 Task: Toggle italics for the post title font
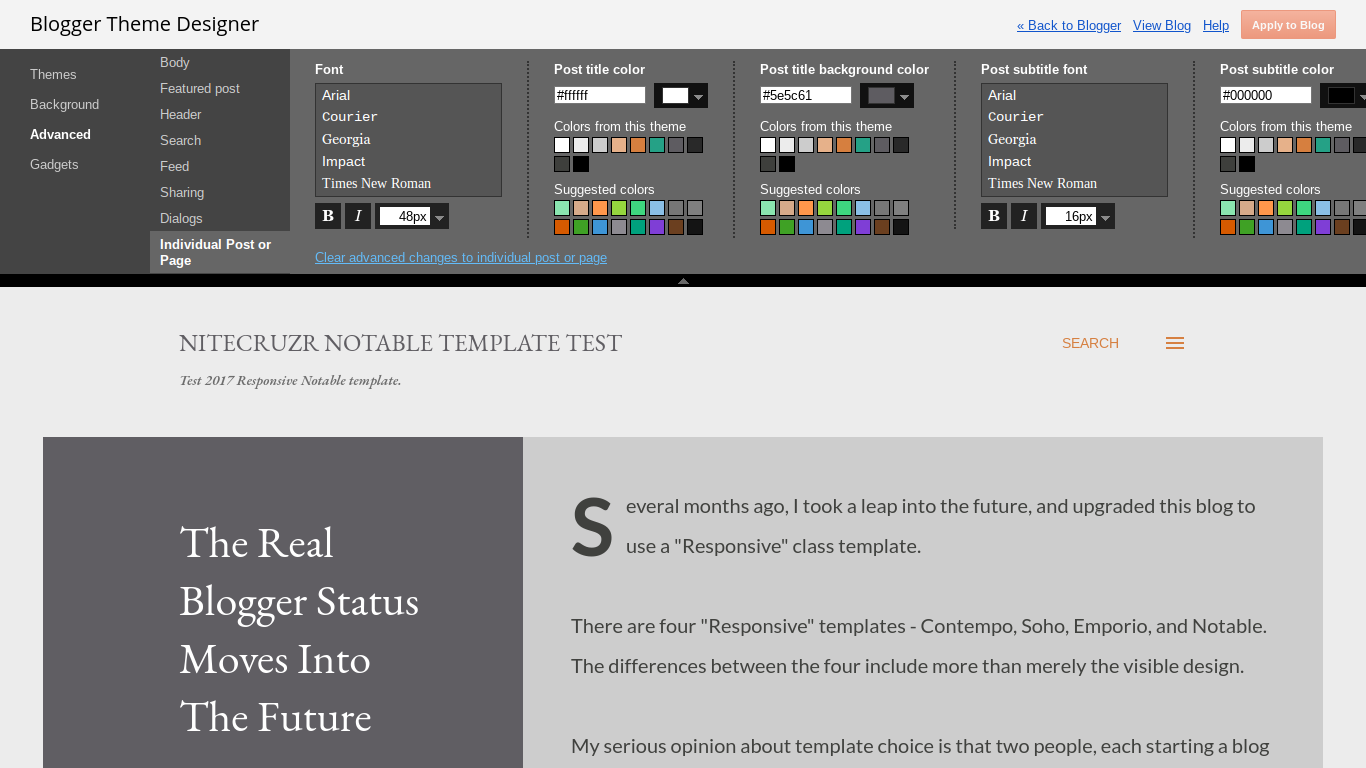357,215
